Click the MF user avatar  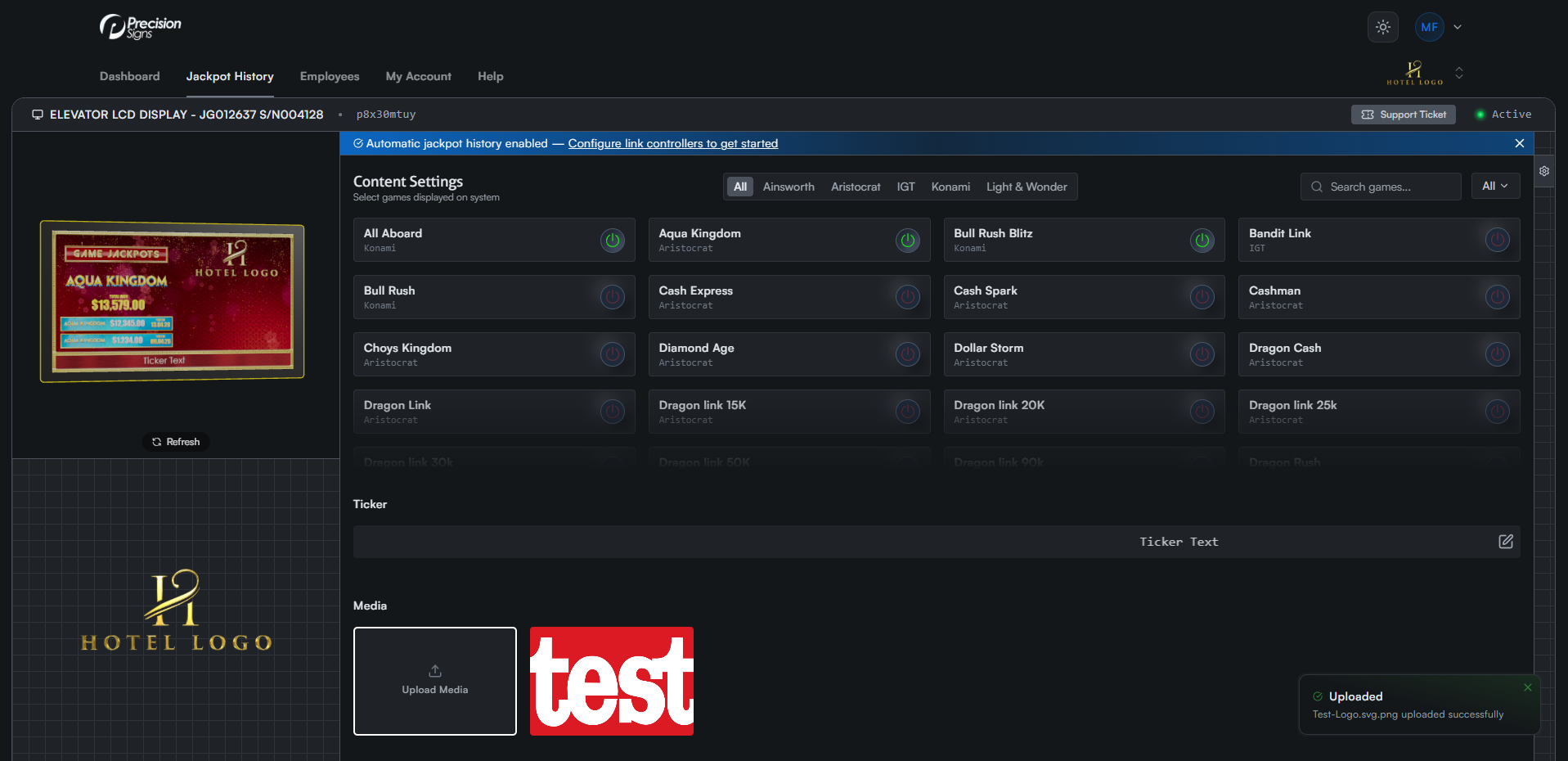(x=1429, y=27)
